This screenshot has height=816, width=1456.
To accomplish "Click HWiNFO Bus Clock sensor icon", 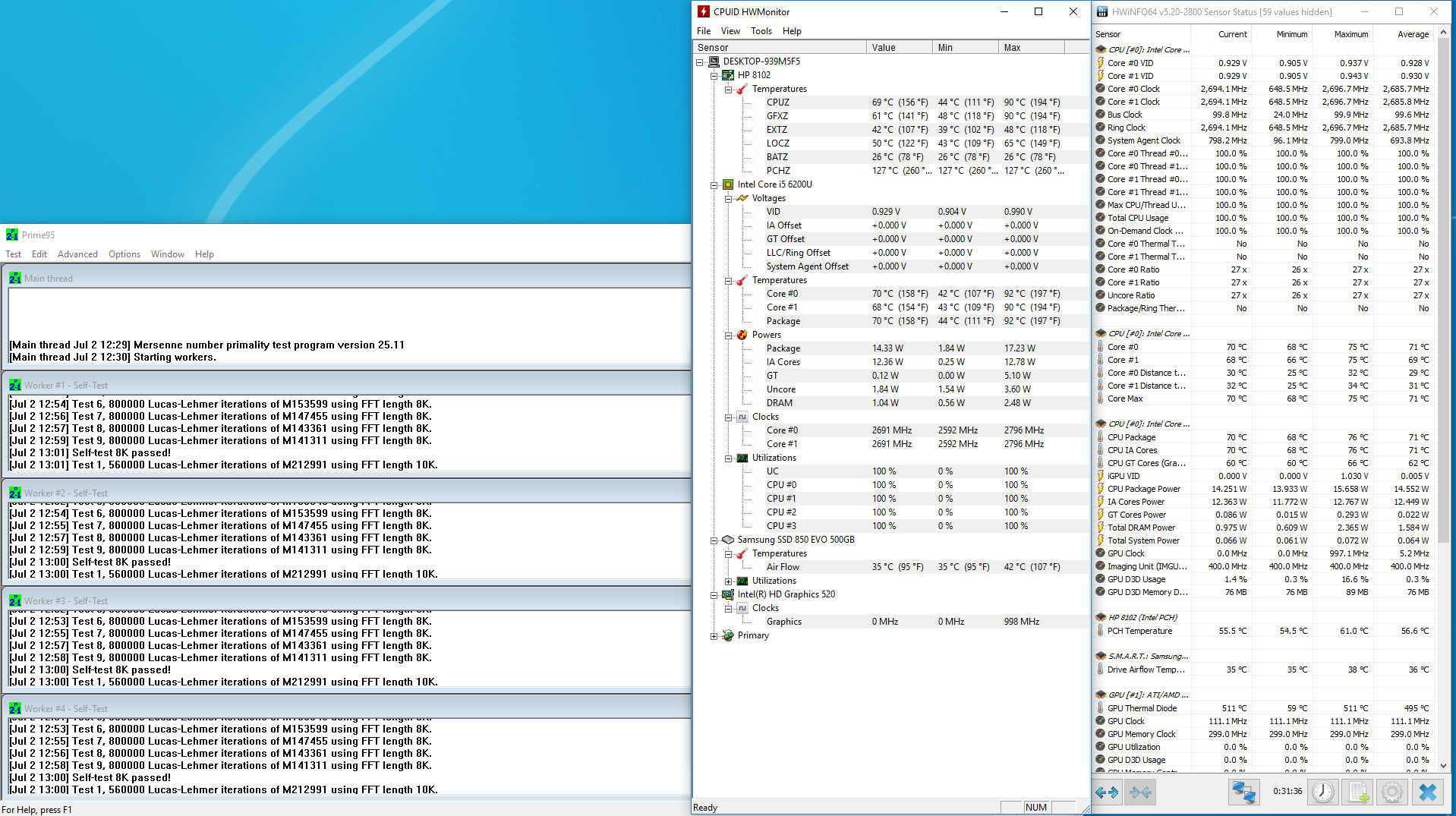I will click(x=1100, y=115).
